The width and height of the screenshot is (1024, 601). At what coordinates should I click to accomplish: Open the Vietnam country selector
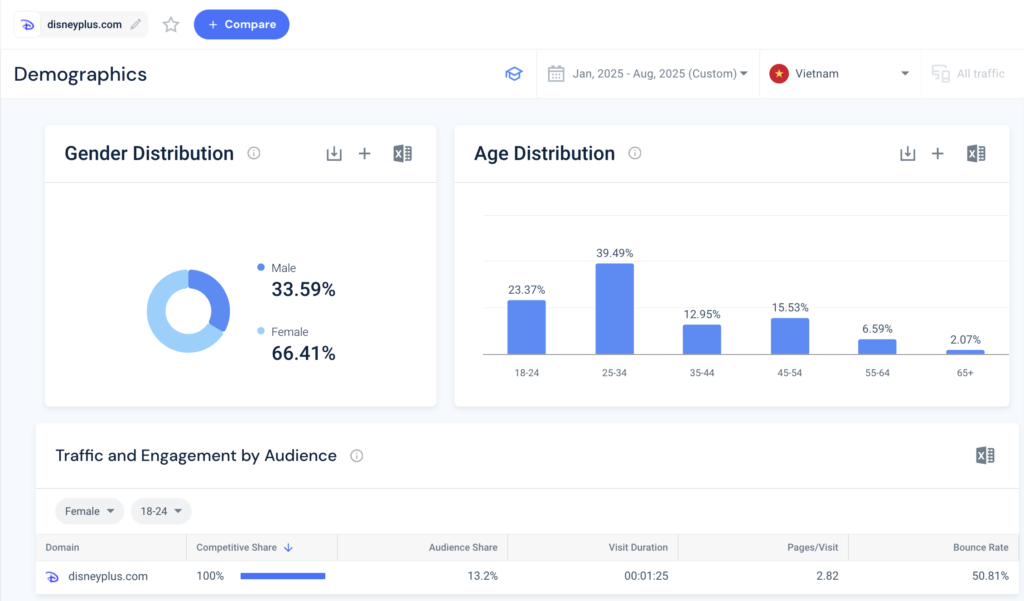tap(840, 74)
